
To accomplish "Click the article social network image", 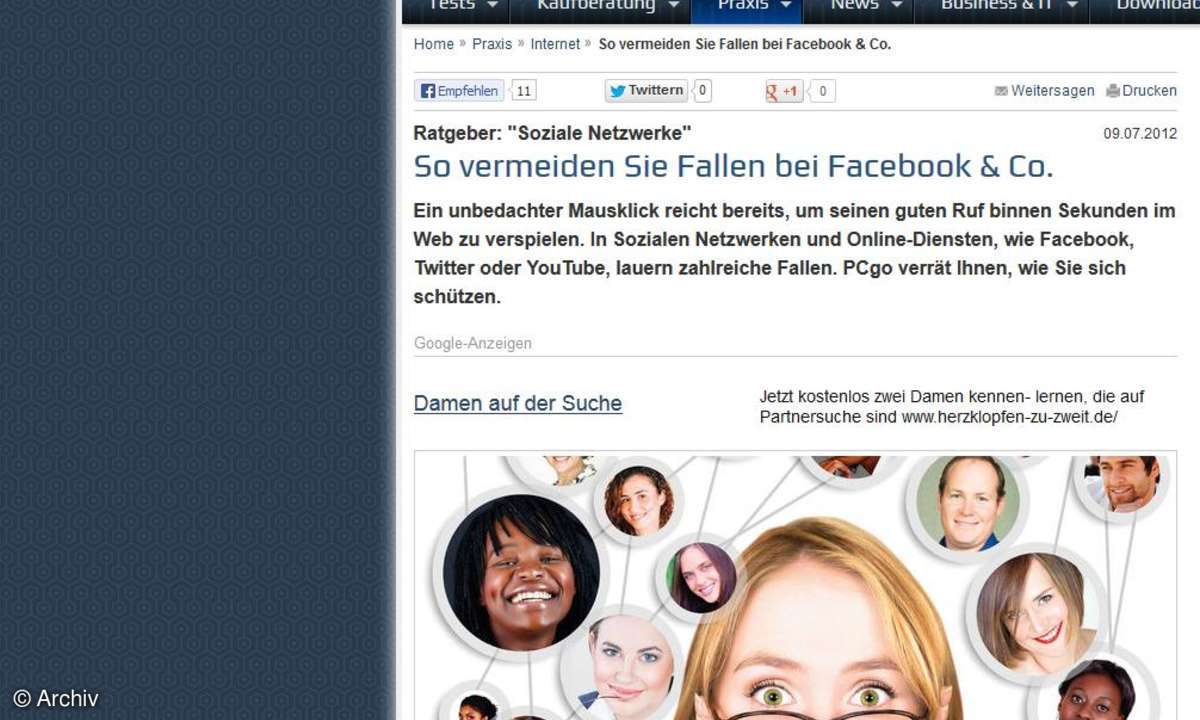I will coord(796,585).
